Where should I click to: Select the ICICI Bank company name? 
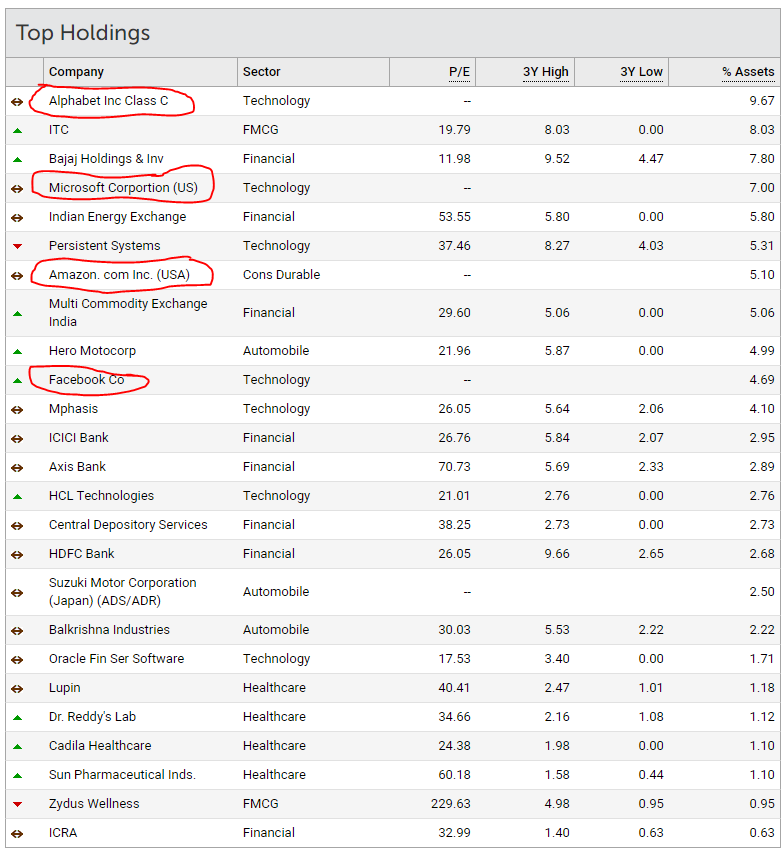pyautogui.click(x=79, y=437)
